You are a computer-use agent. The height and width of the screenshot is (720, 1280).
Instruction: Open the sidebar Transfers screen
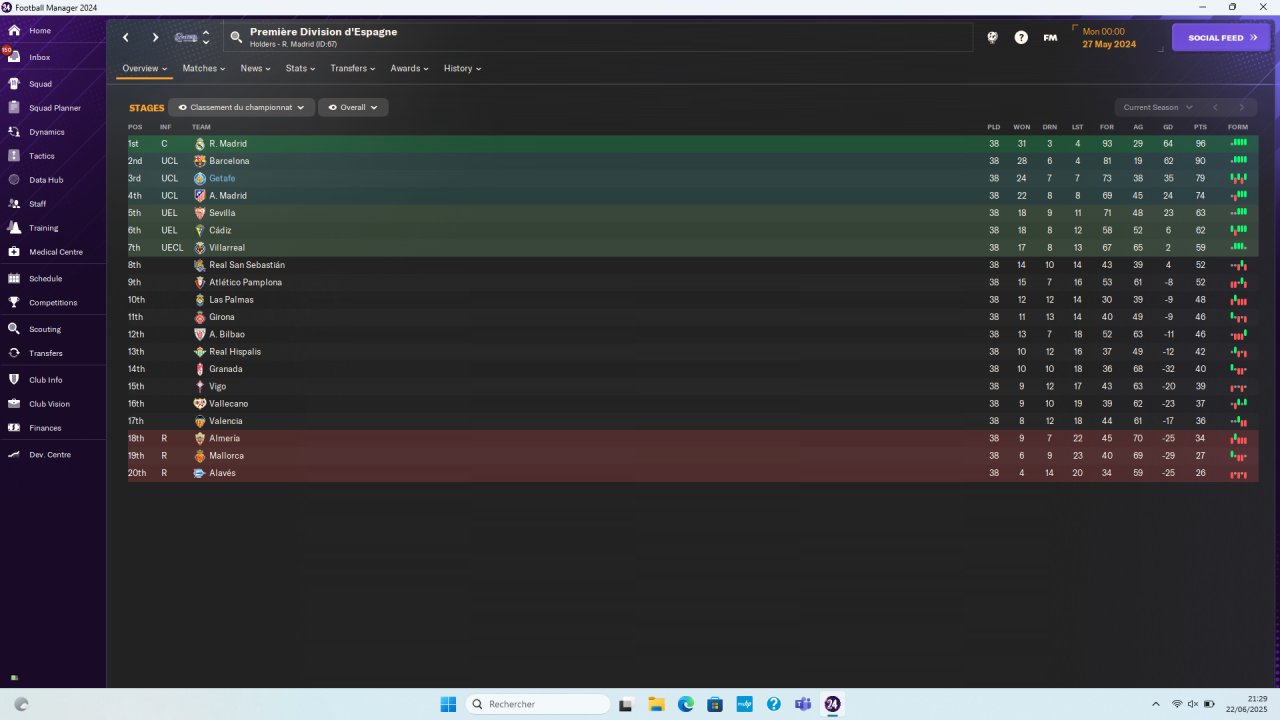(46, 353)
